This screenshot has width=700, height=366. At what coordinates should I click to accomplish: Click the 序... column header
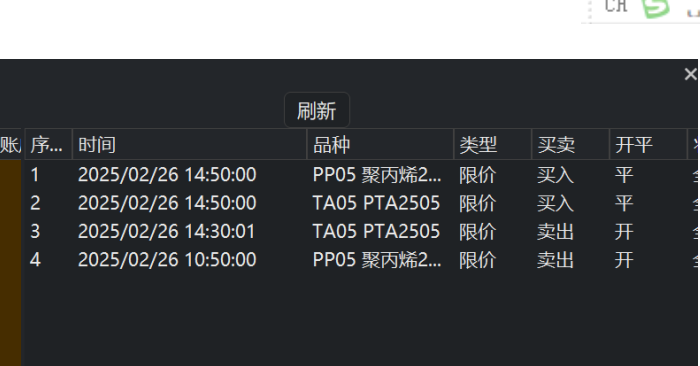click(x=49, y=145)
